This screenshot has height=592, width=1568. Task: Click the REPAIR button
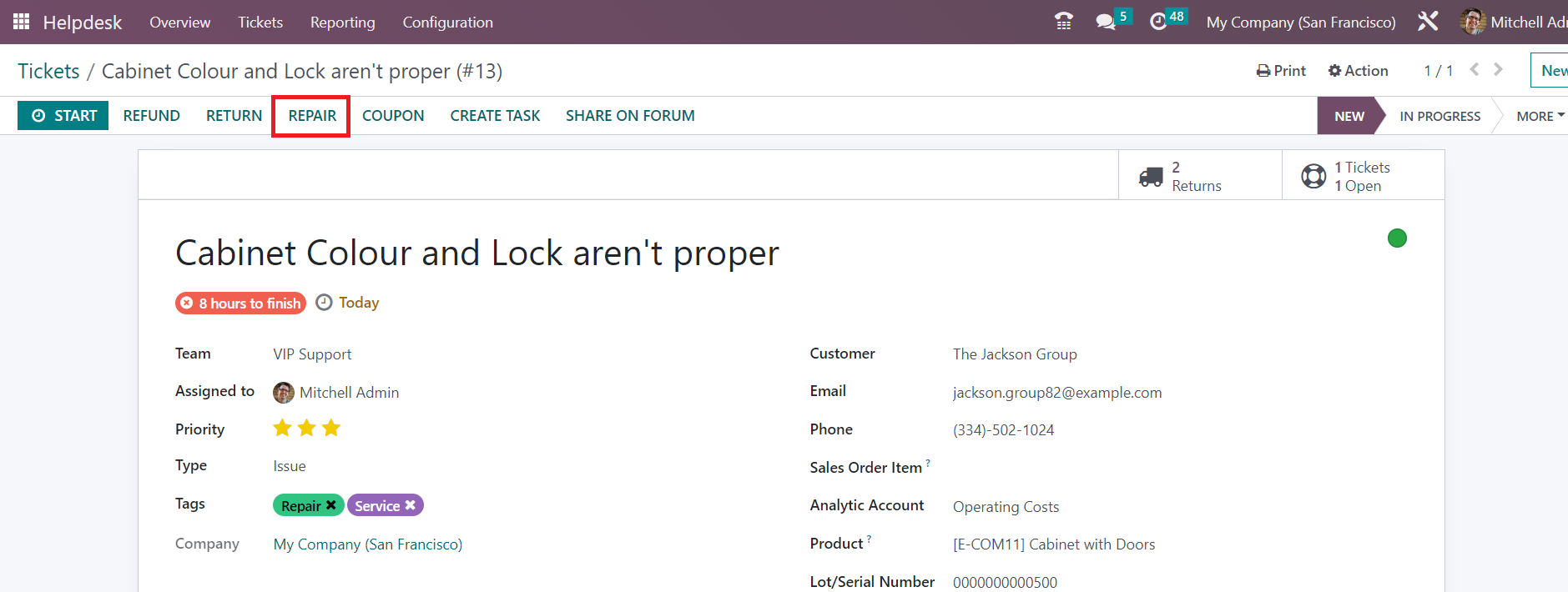[x=312, y=116]
